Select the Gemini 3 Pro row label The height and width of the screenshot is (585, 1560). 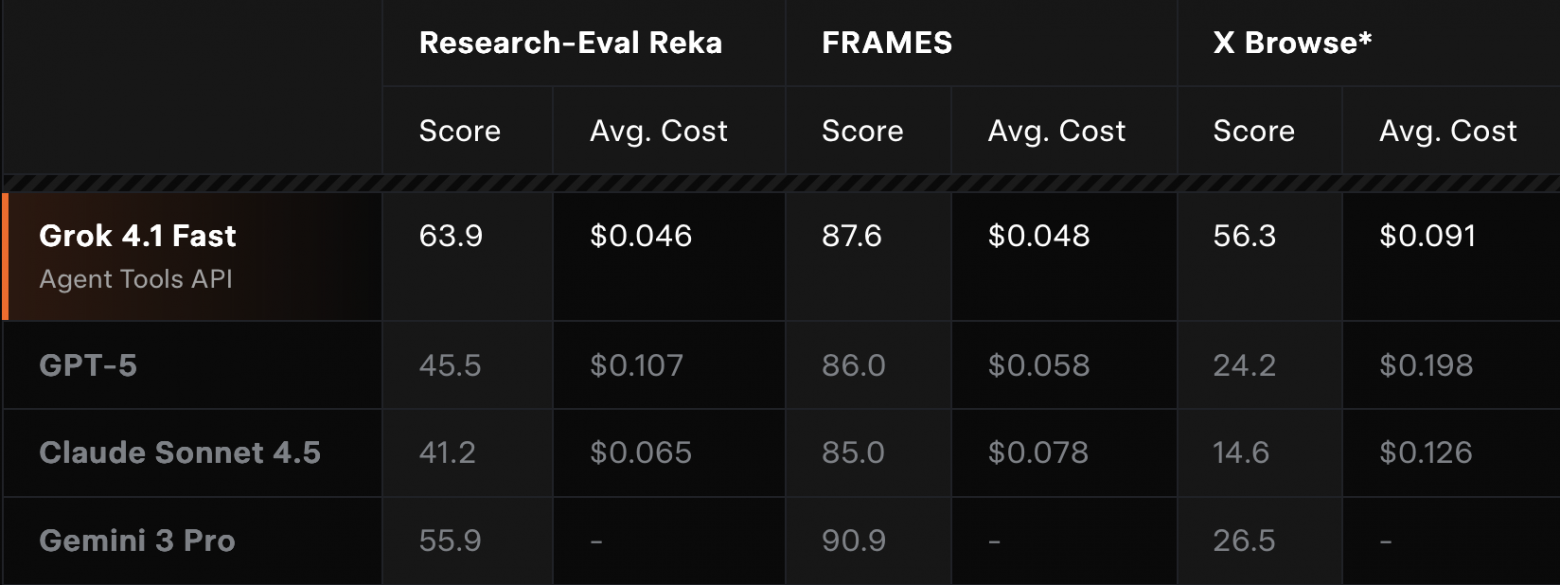click(137, 541)
